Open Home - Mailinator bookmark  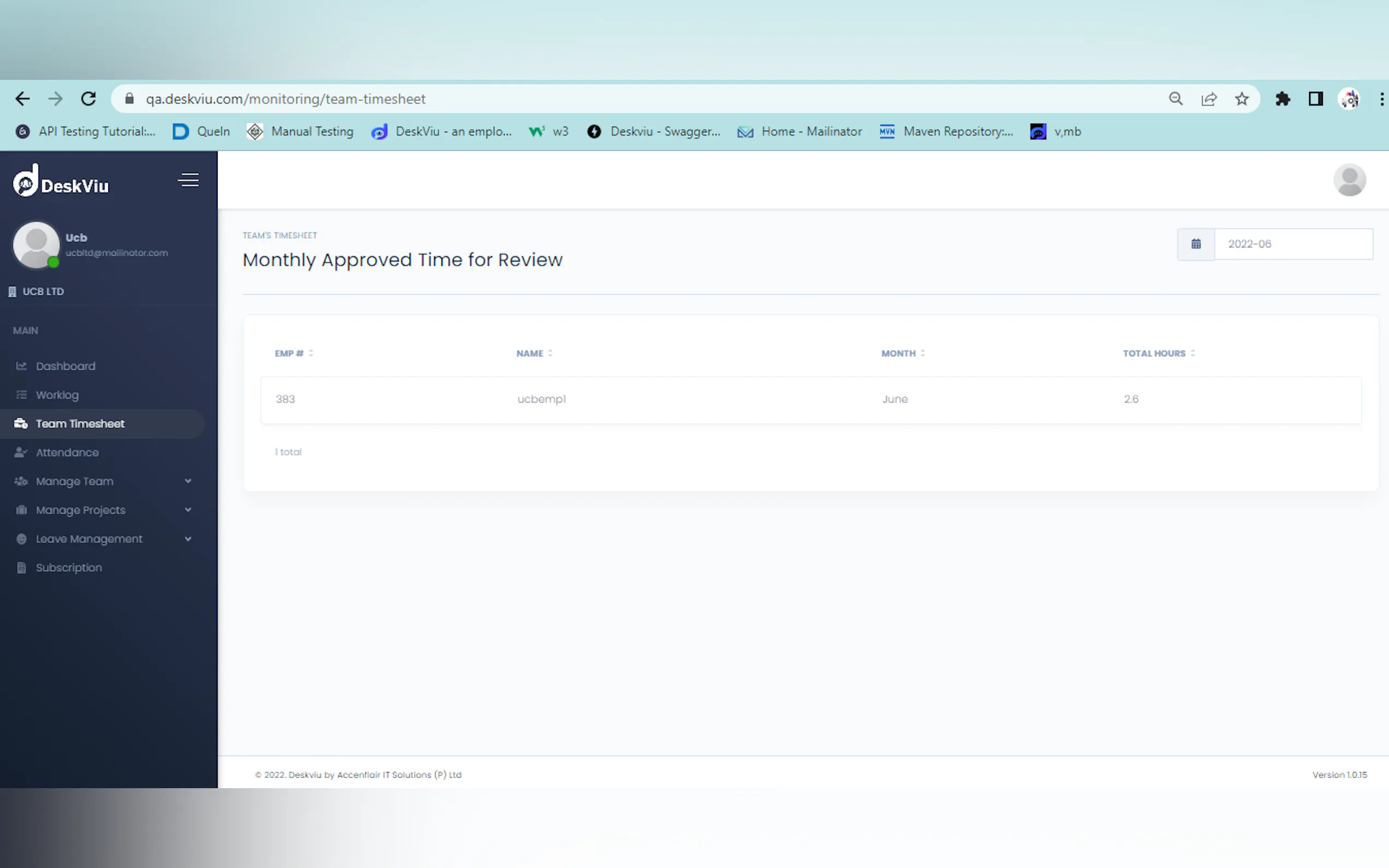(800, 132)
